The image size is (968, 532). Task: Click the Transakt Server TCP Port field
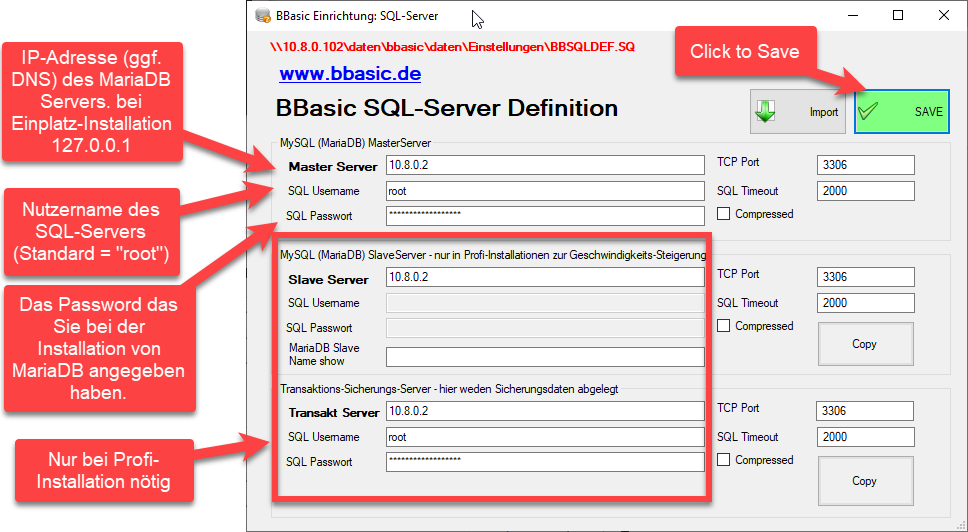click(864, 410)
